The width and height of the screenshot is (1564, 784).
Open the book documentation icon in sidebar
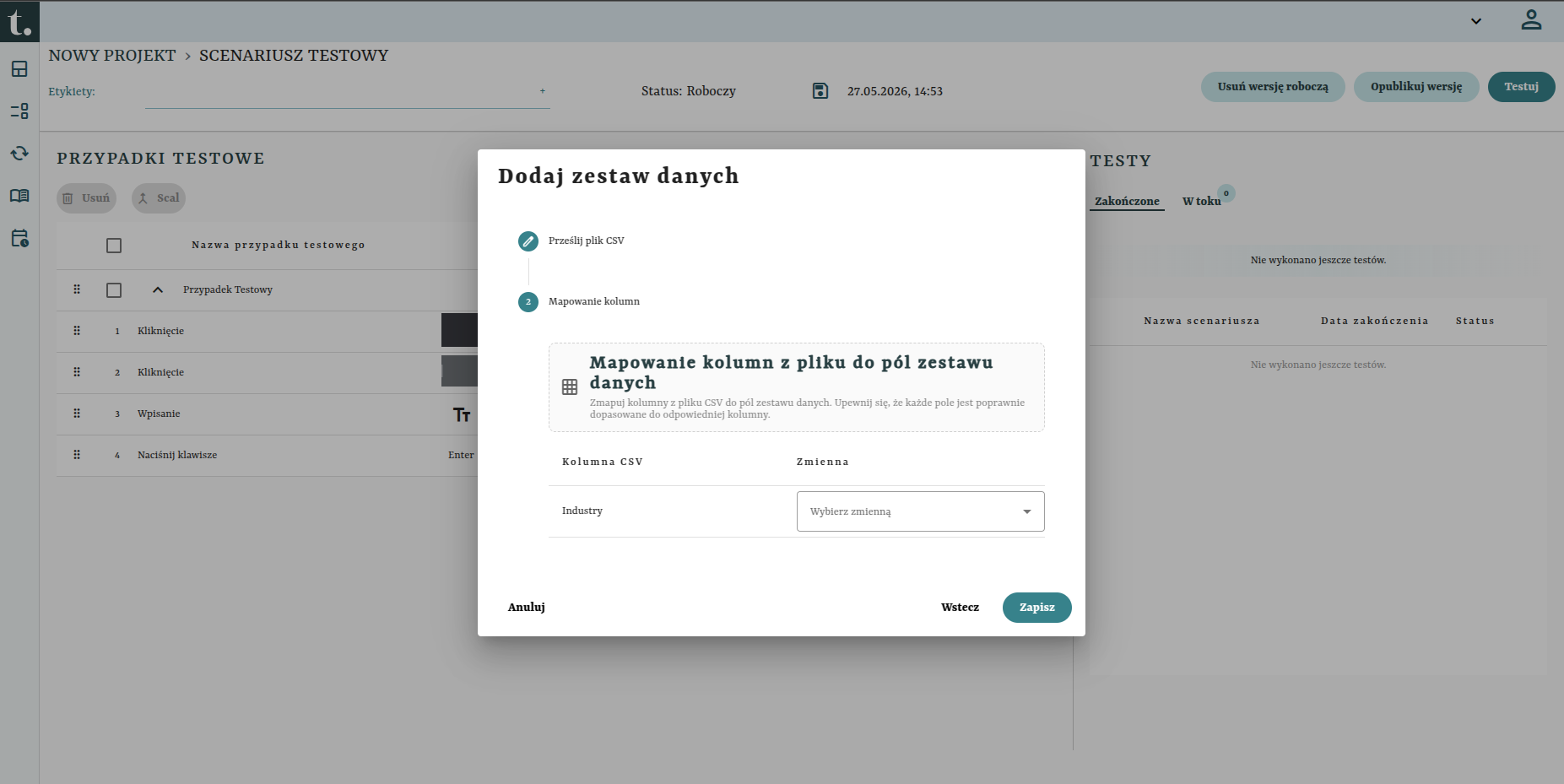click(19, 196)
